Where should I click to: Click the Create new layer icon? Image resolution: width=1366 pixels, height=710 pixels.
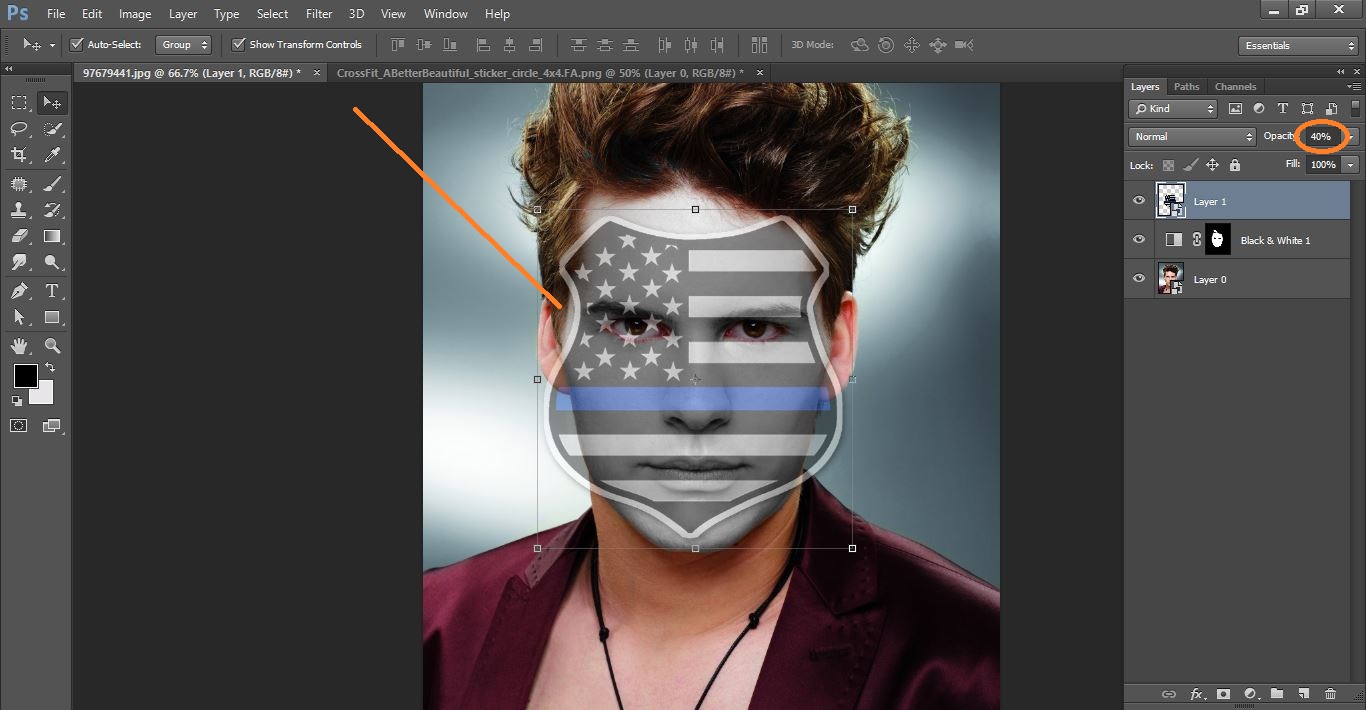click(1305, 693)
